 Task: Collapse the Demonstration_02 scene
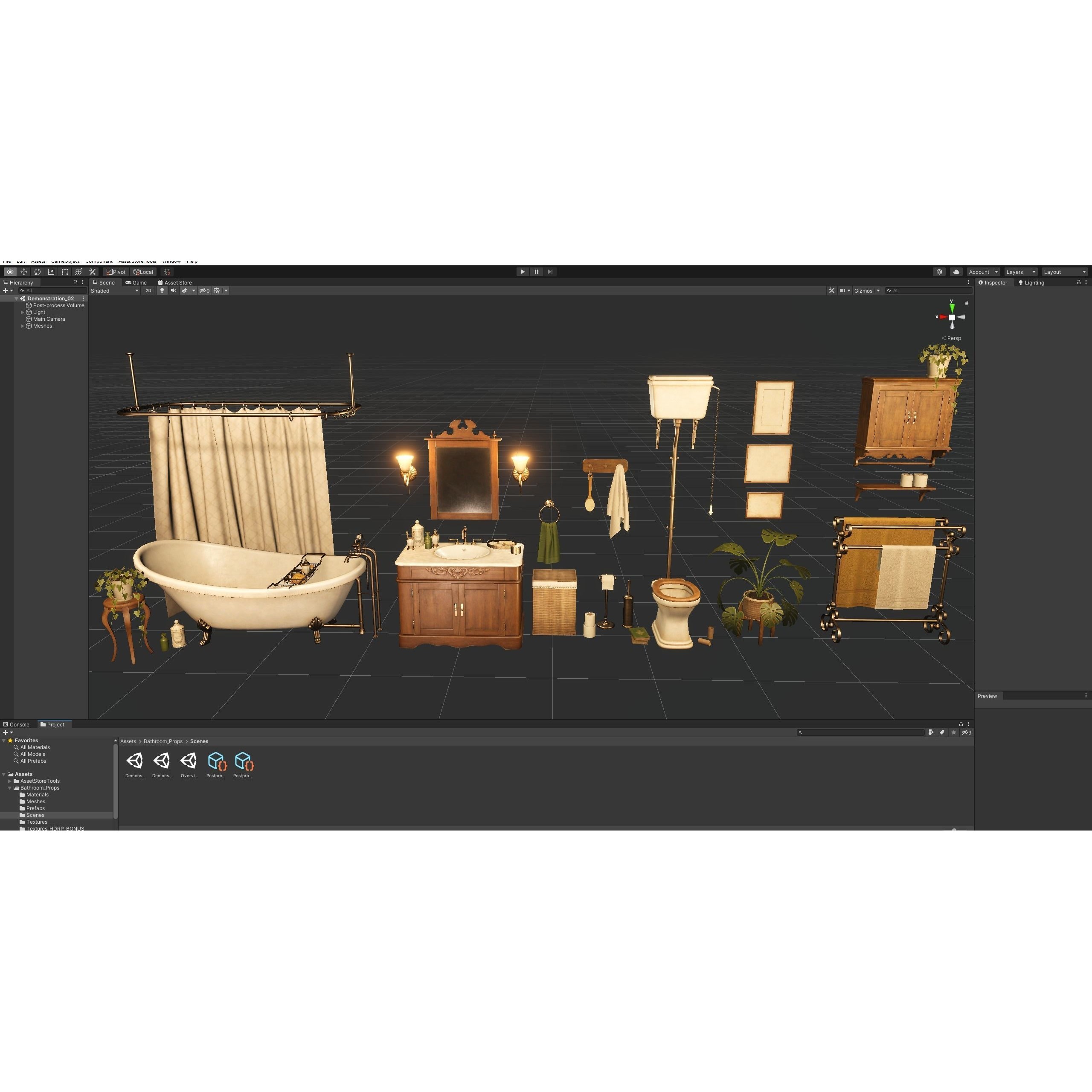[x=16, y=299]
